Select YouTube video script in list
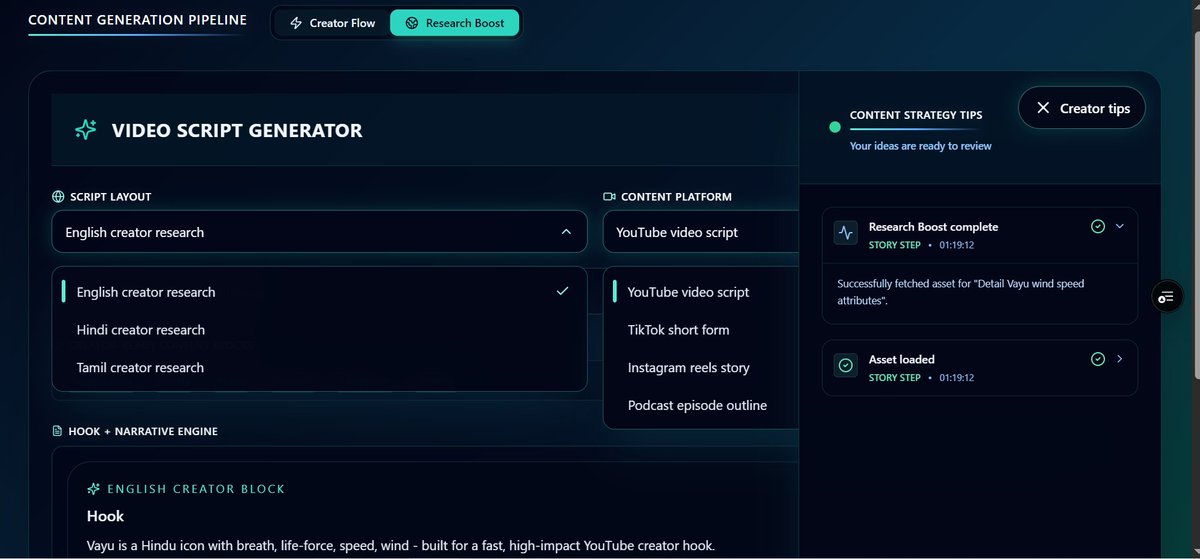This screenshot has width=1200, height=559. 704,292
